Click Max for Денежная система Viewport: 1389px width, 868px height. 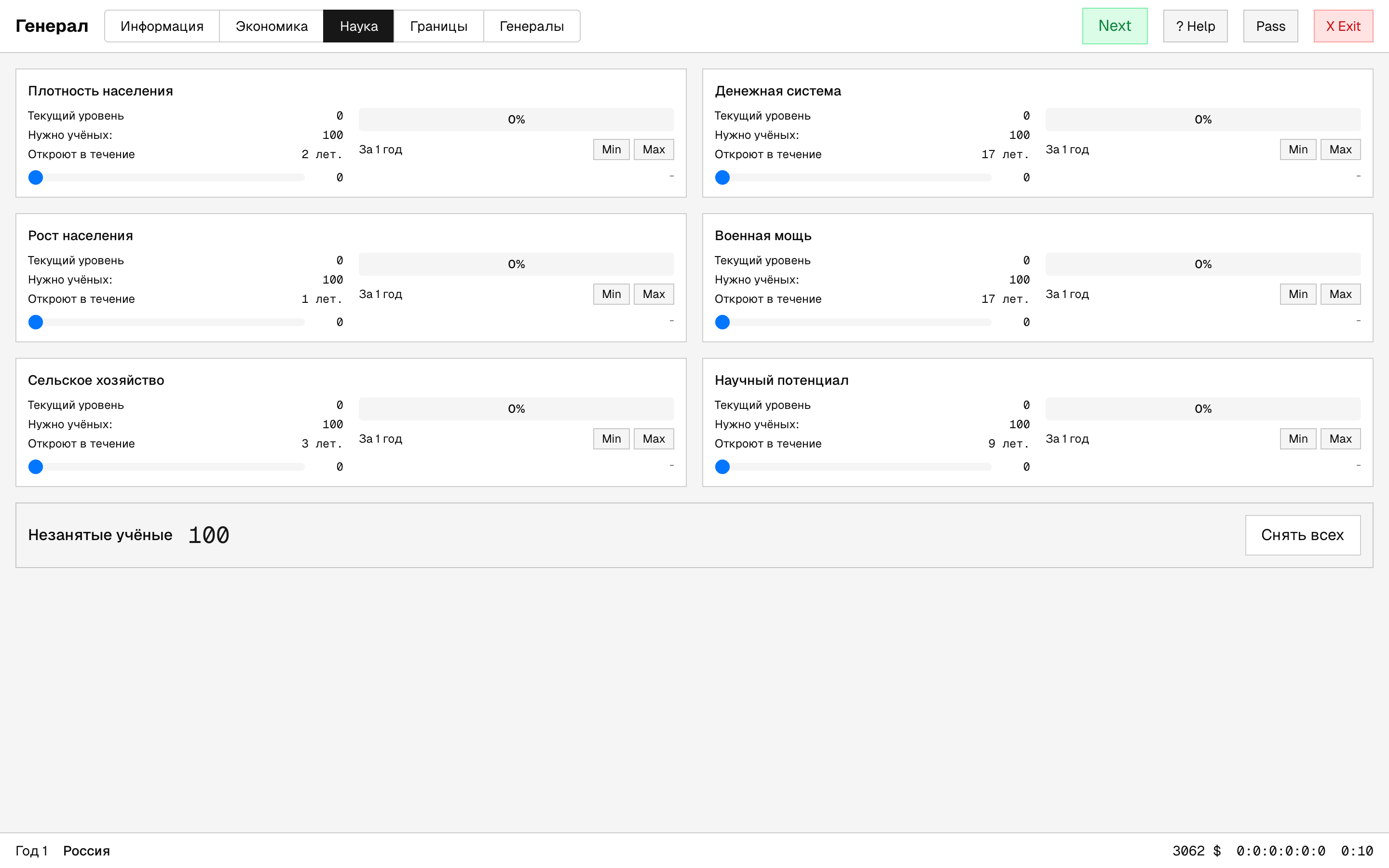tap(1340, 149)
